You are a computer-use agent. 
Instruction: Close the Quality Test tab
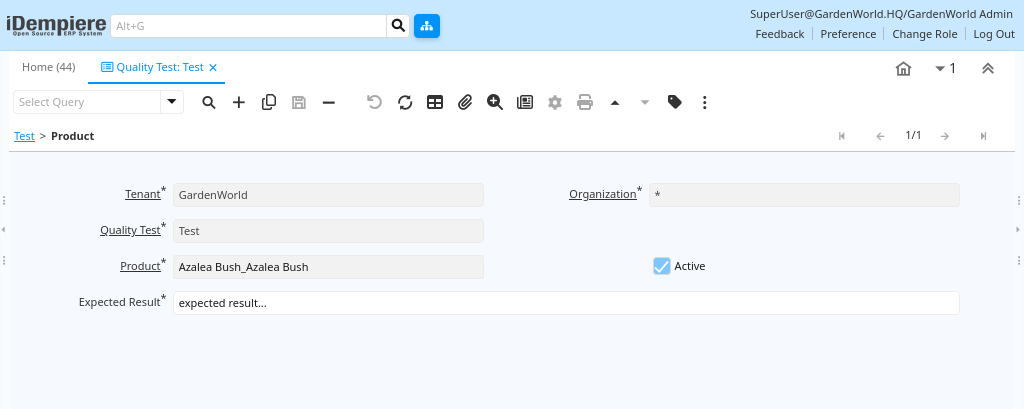point(213,67)
